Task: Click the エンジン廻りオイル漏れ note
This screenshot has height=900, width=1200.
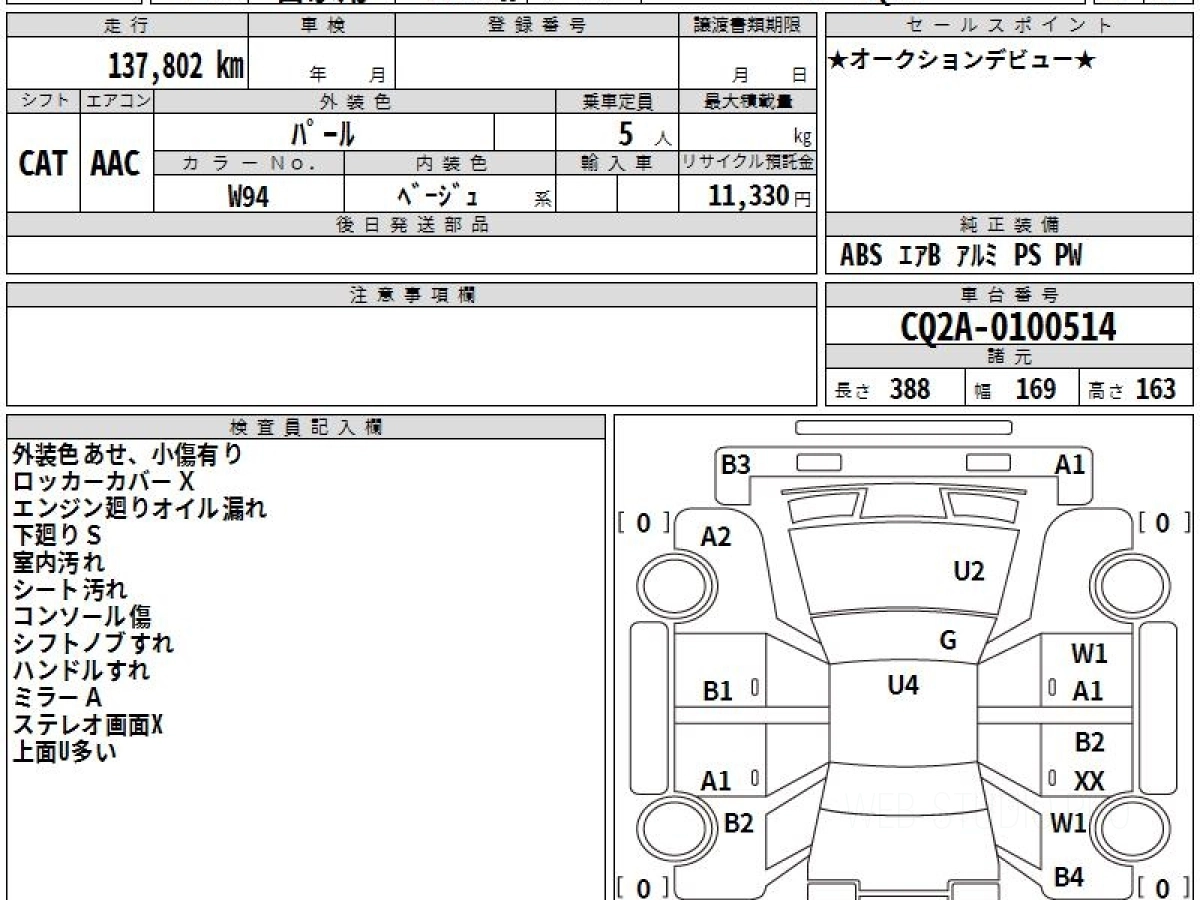Action: pyautogui.click(x=139, y=509)
